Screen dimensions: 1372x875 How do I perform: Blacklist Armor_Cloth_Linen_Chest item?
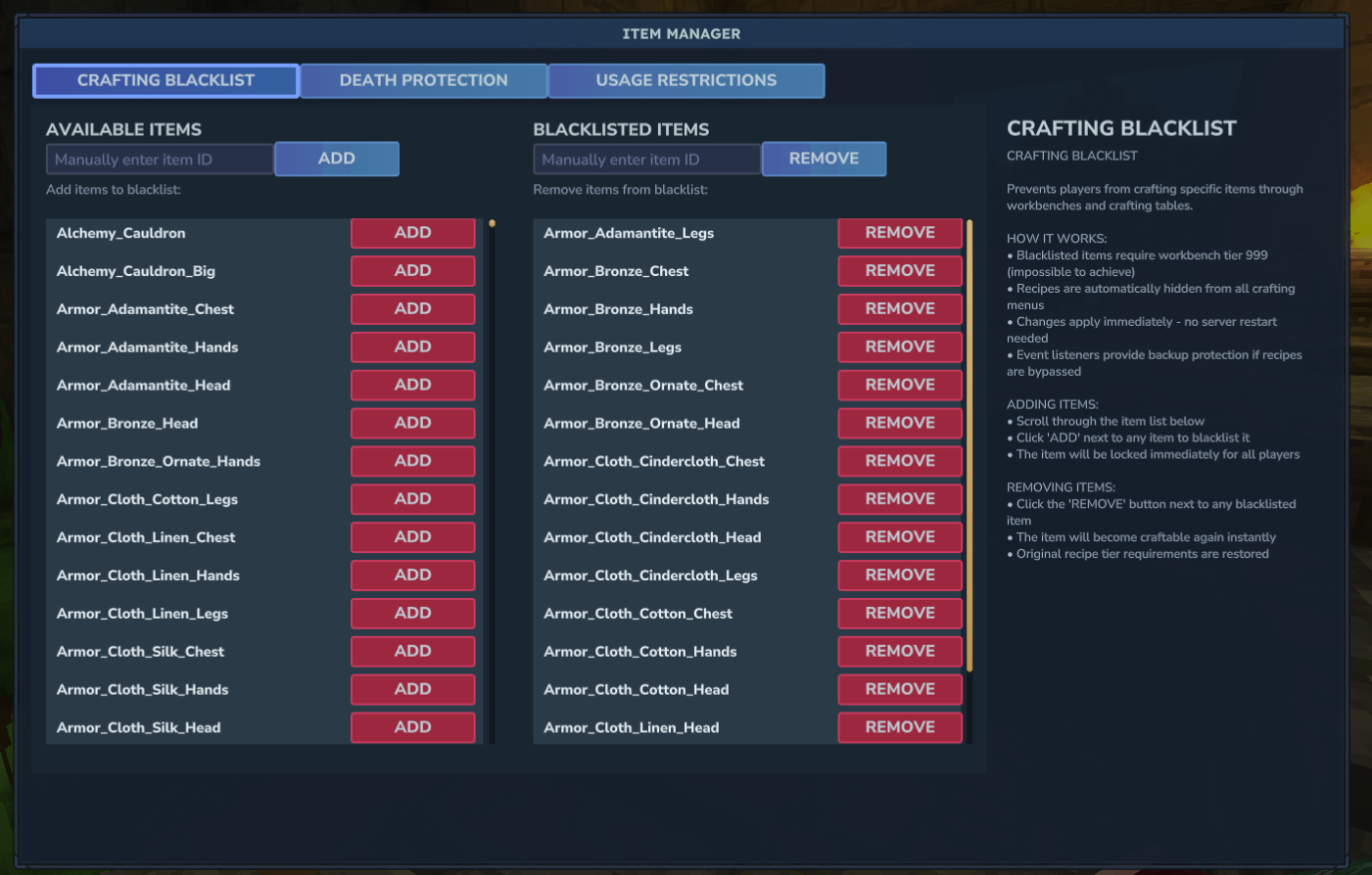pyautogui.click(x=413, y=537)
